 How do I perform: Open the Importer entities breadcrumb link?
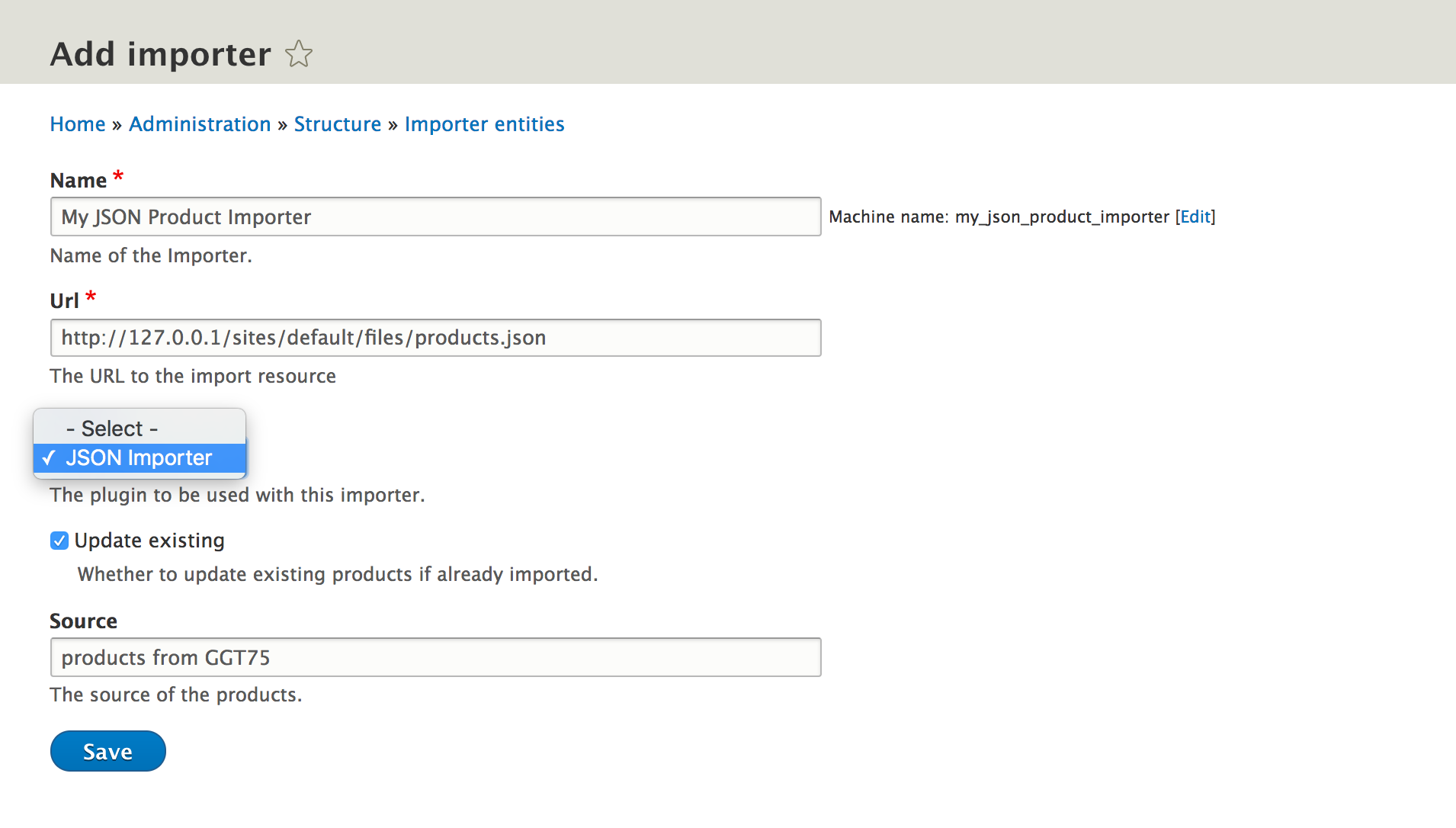[x=484, y=124]
